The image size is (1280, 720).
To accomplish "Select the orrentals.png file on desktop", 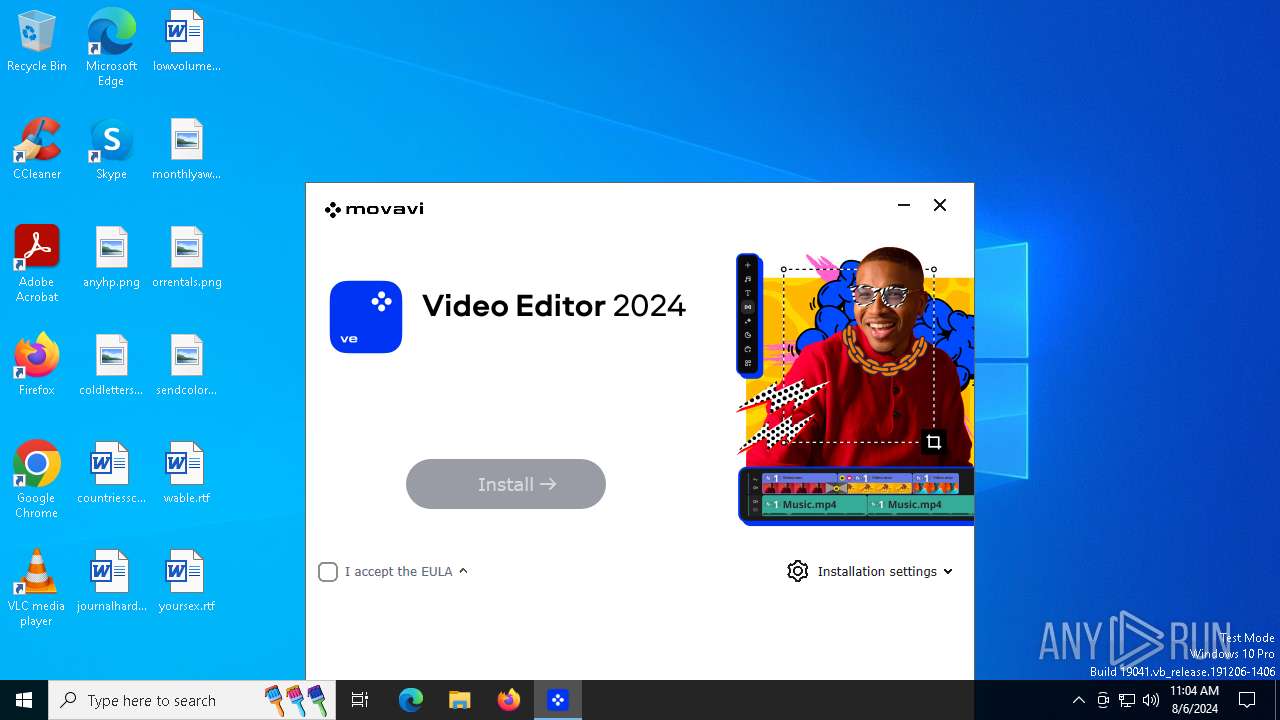I will 186,258.
